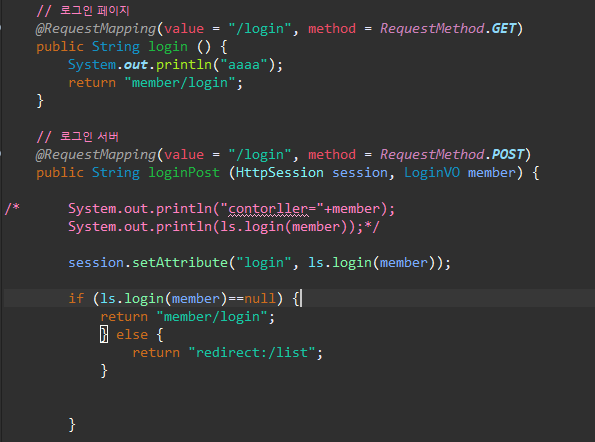Click the @RequestMapping annotation above loginPost
595x442 pixels.
96,155
